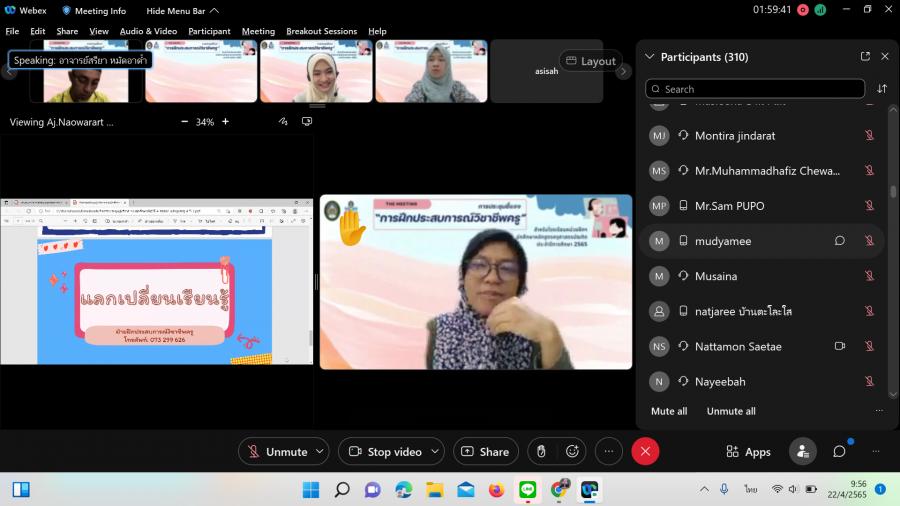Viewport: 900px width, 506px height.
Task: Open the reactions emoji picker
Action: [573, 452]
